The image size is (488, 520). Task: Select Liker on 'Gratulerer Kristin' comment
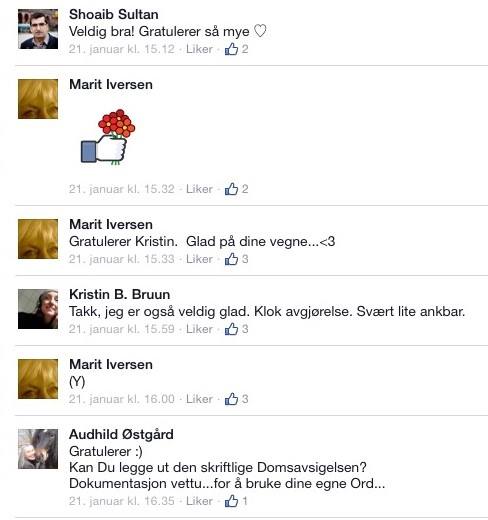(199, 259)
